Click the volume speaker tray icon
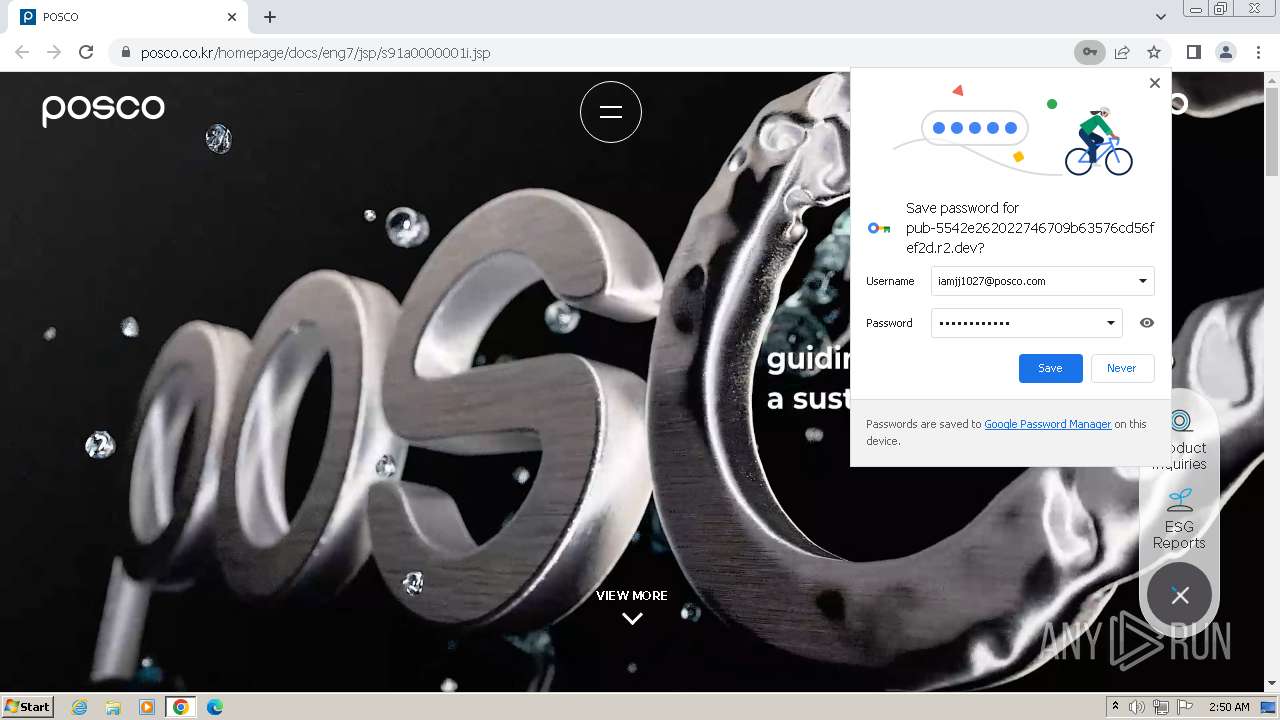 [x=1137, y=706]
